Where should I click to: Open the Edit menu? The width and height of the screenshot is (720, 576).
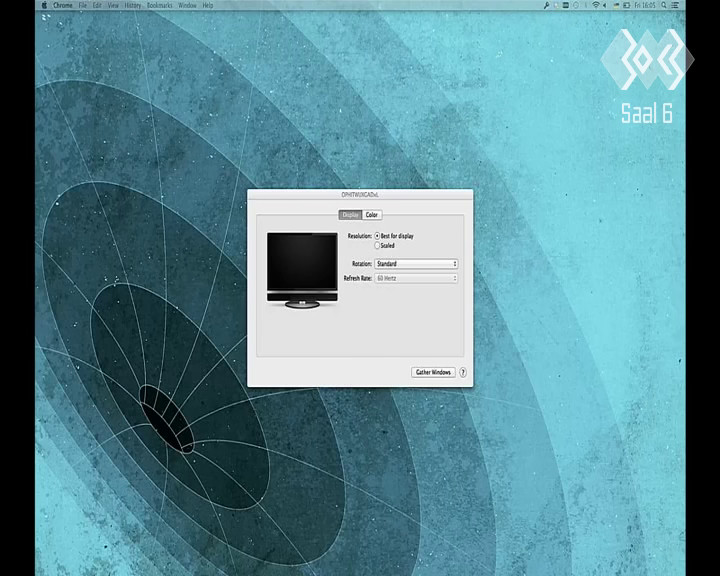click(x=97, y=5)
